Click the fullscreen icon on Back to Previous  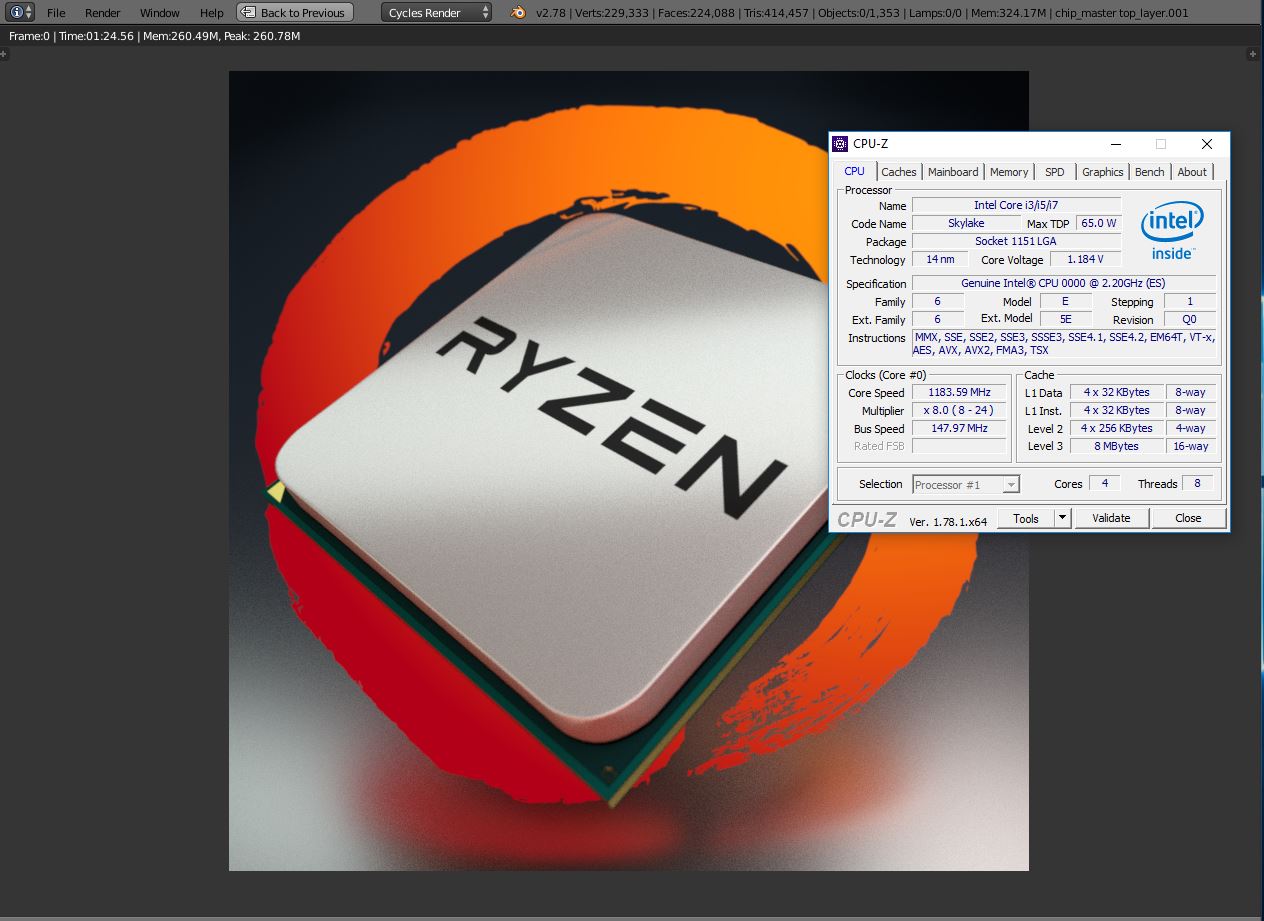249,12
